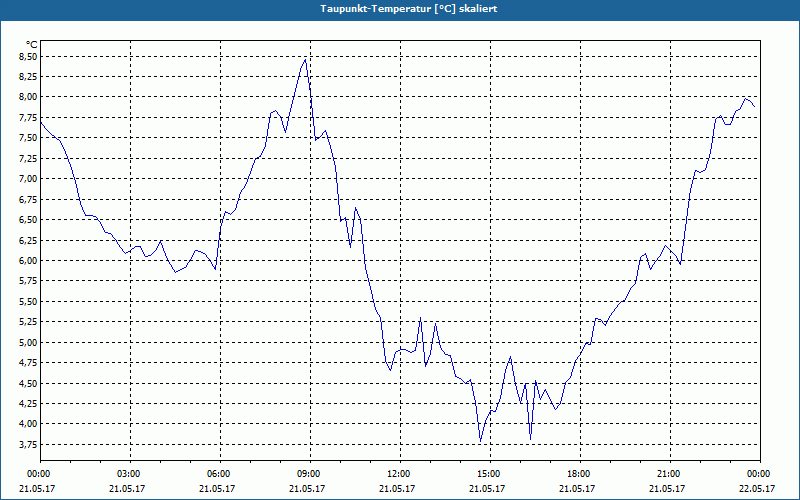Viewport: 800px width, 500px height.
Task: Click the y-axis value '4,50'
Action: (x=29, y=383)
